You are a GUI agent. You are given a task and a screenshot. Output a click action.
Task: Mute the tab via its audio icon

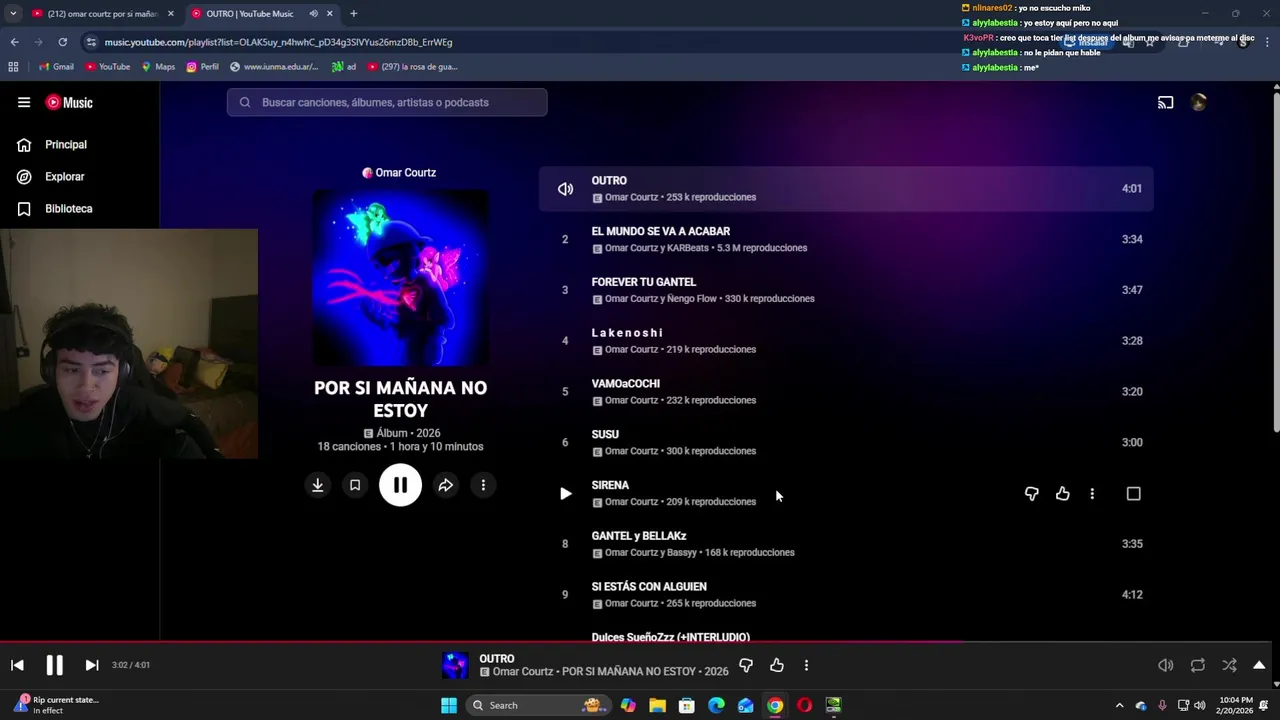click(314, 14)
